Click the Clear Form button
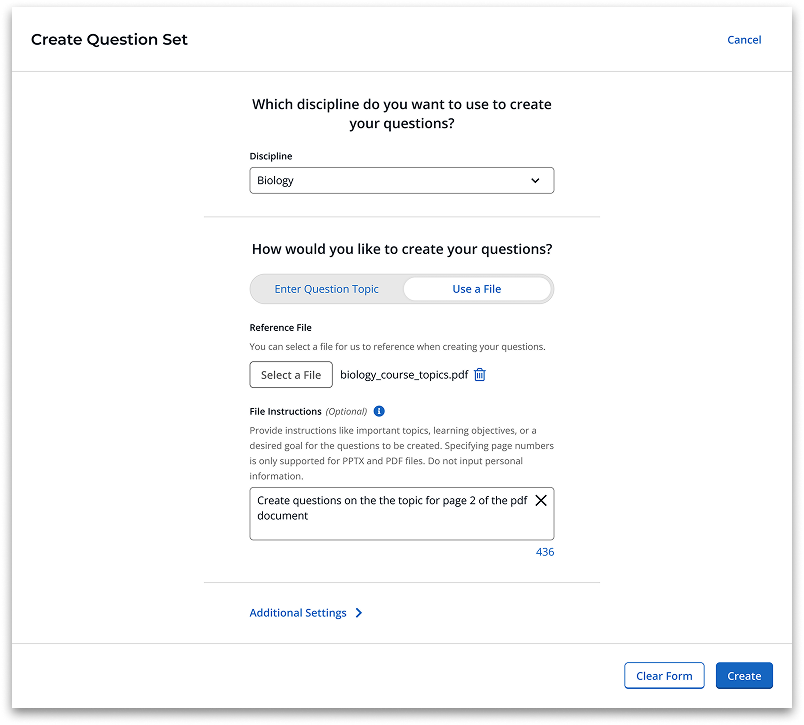 [x=664, y=676]
